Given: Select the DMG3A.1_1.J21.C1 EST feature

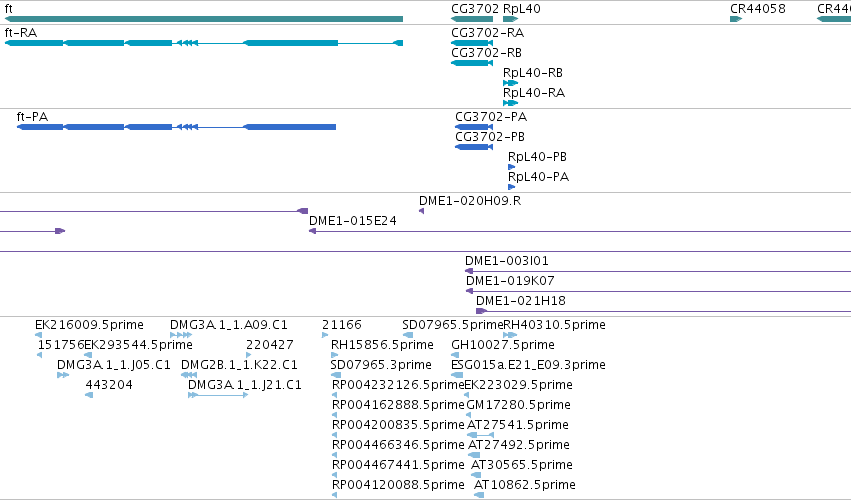Looking at the screenshot, I should click(x=218, y=395).
